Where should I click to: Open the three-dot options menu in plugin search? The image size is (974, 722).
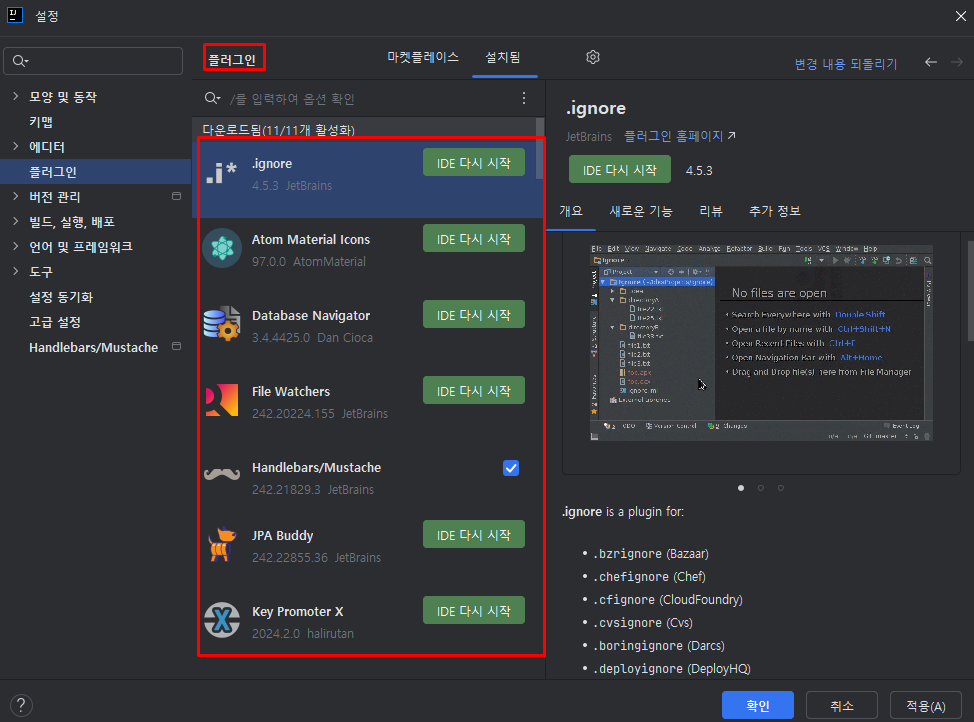[x=524, y=98]
